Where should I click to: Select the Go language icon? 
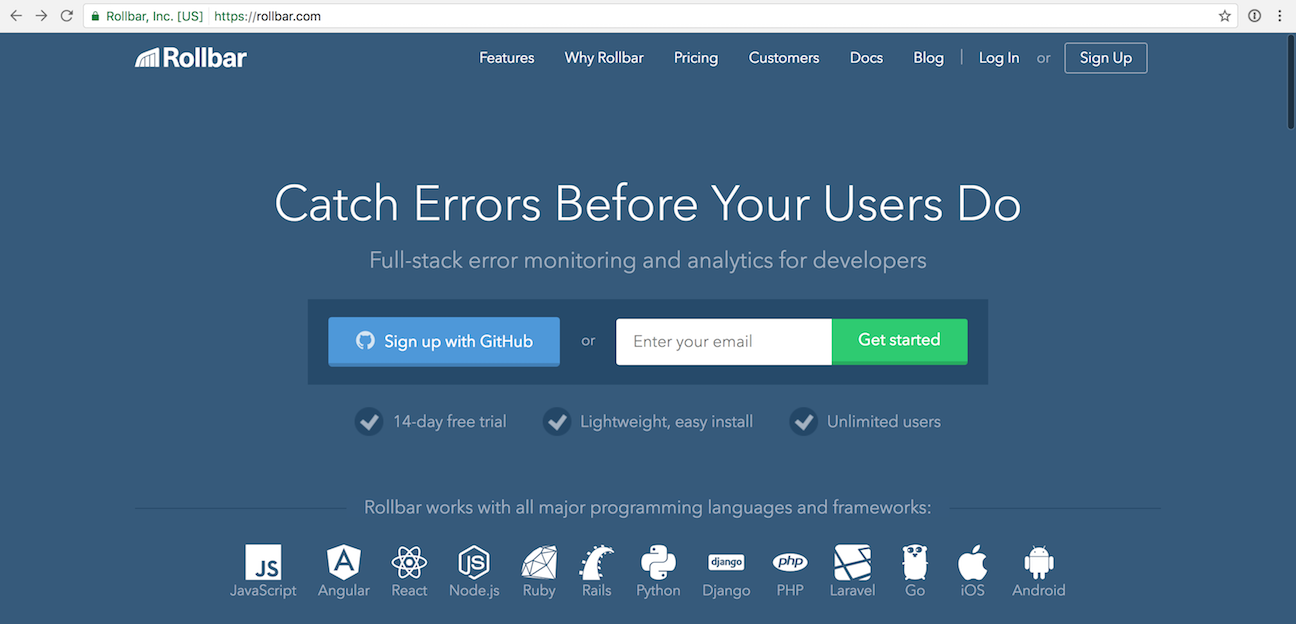(914, 562)
